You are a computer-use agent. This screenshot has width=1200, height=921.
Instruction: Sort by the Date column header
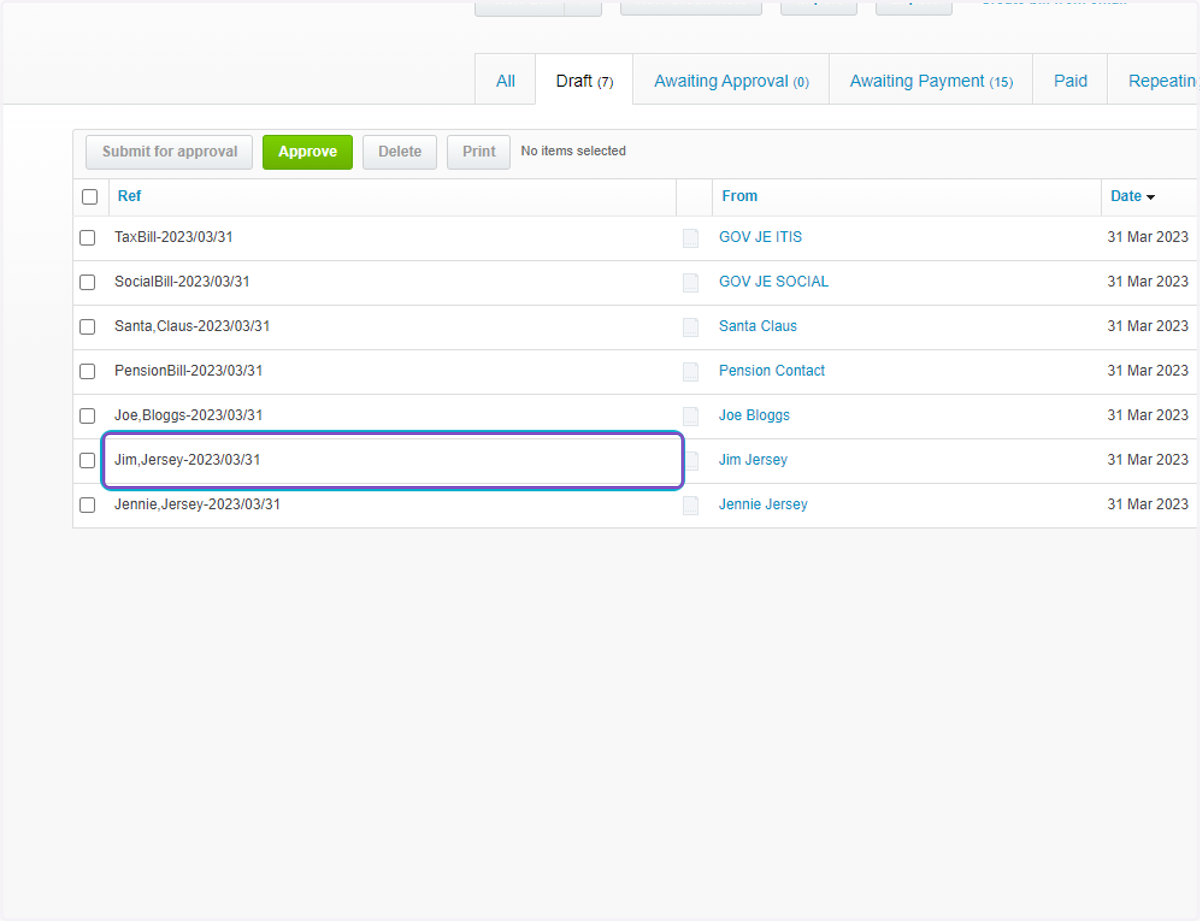1132,196
